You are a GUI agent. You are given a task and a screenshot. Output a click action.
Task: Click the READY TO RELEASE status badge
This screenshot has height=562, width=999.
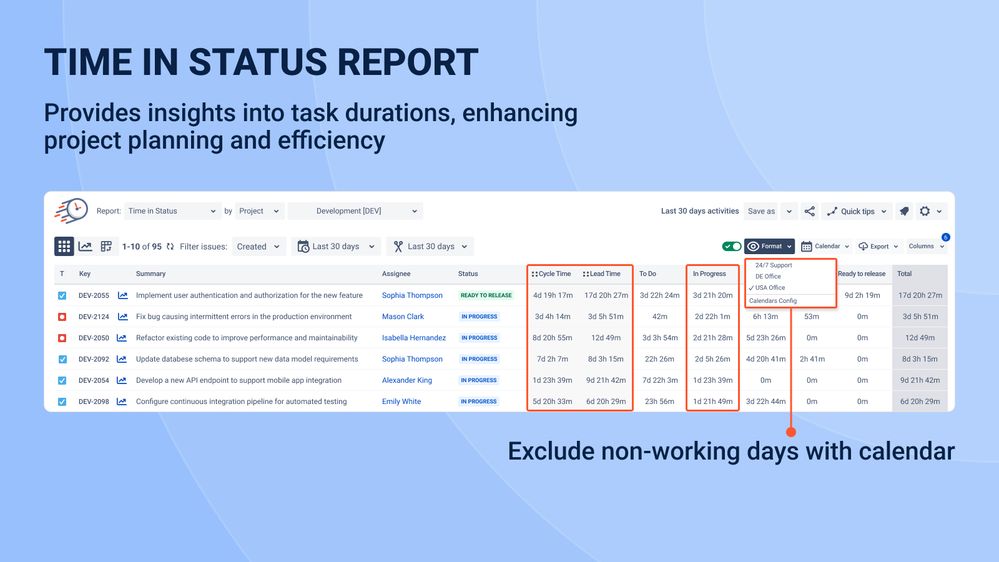pyautogui.click(x=486, y=296)
